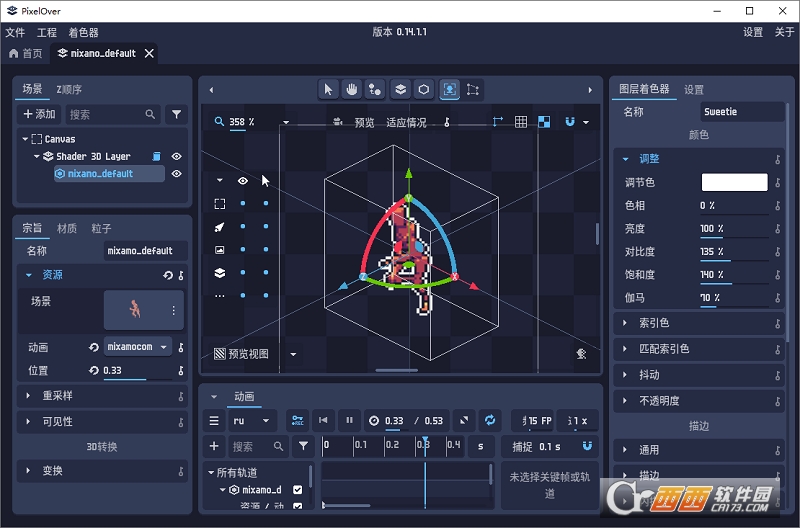Click the camera icon next to 预览
This screenshot has width=800, height=528.
337,122
